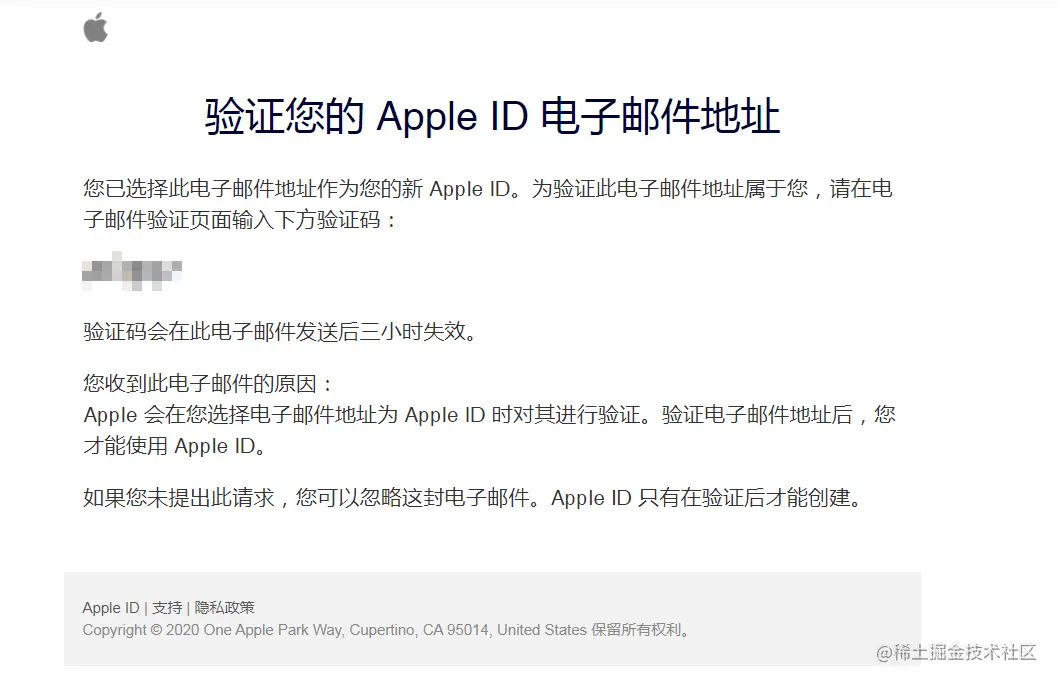1057x683 pixels.
Task: Click the Copyright © 2020 text
Action: pyautogui.click(x=141, y=630)
